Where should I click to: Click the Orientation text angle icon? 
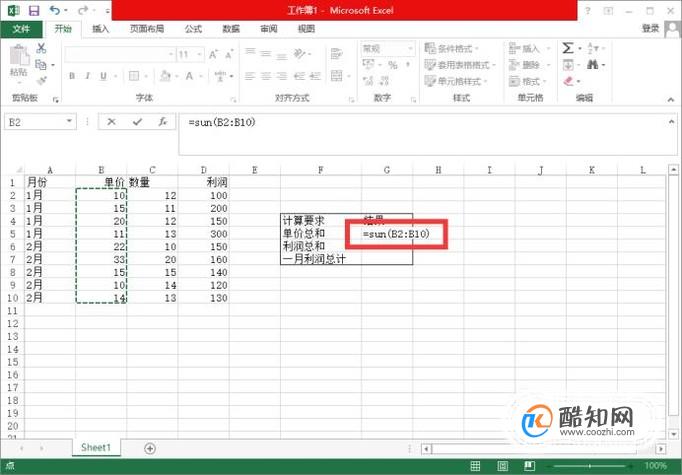coord(300,54)
